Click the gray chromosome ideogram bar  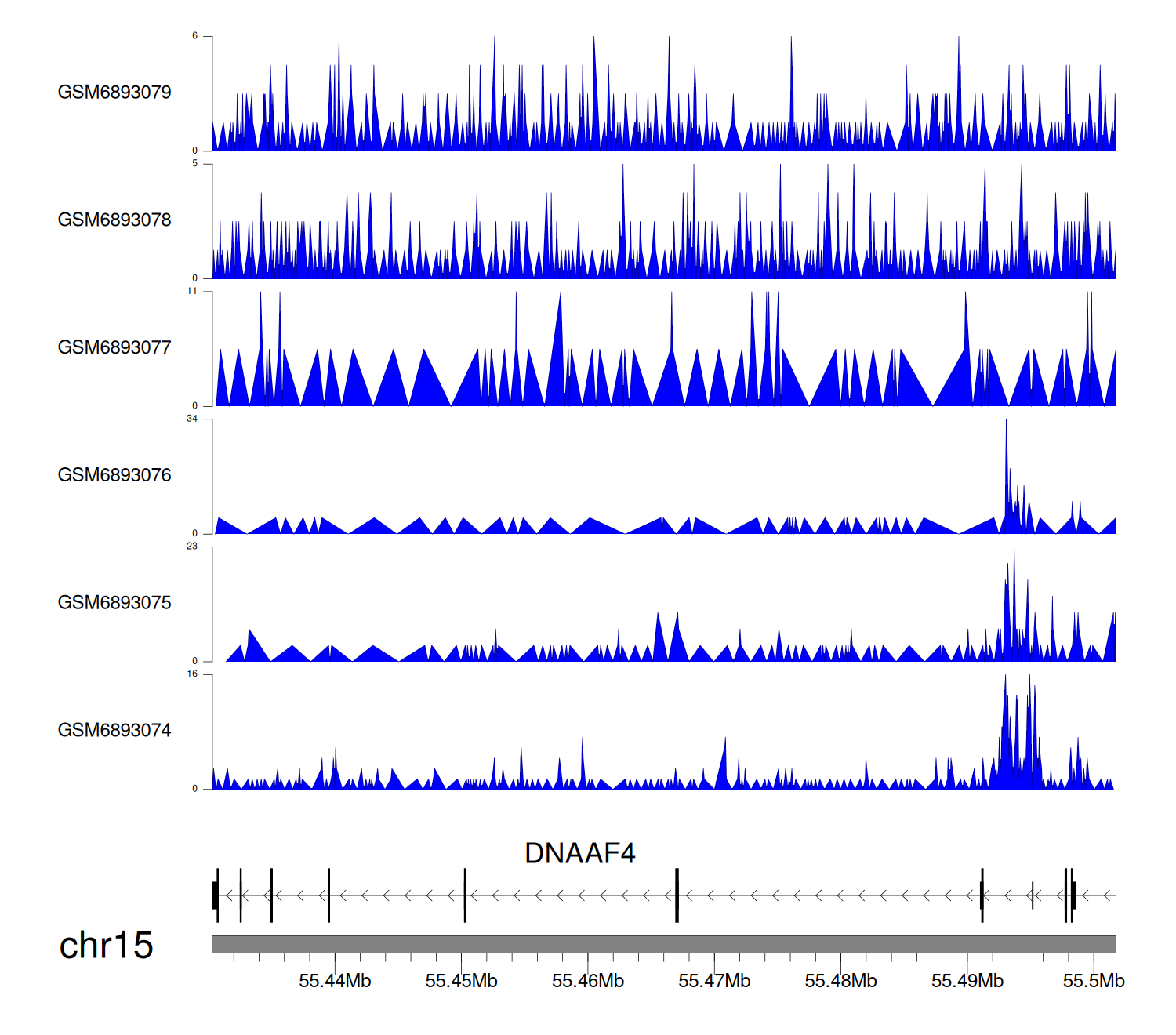(663, 944)
